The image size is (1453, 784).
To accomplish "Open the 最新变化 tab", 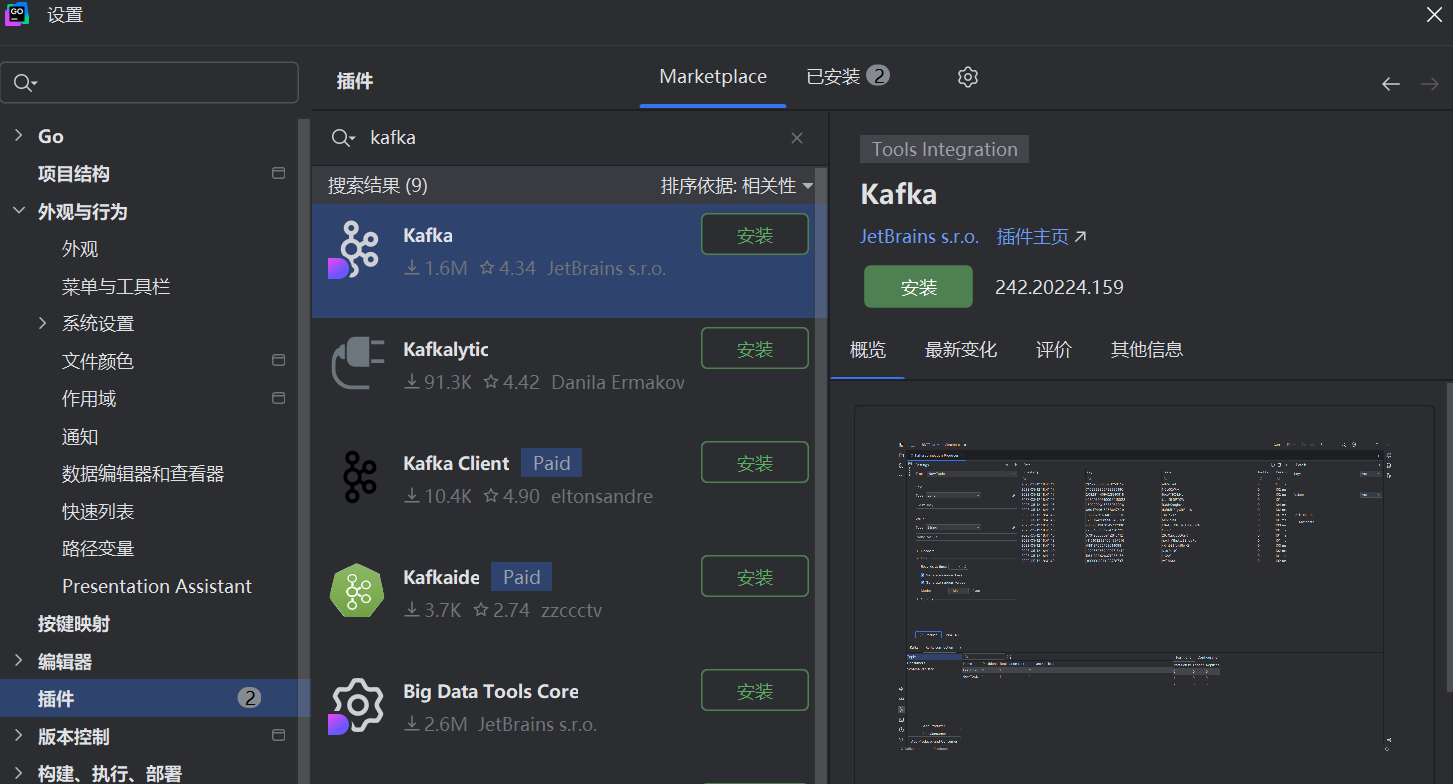I will 961,349.
